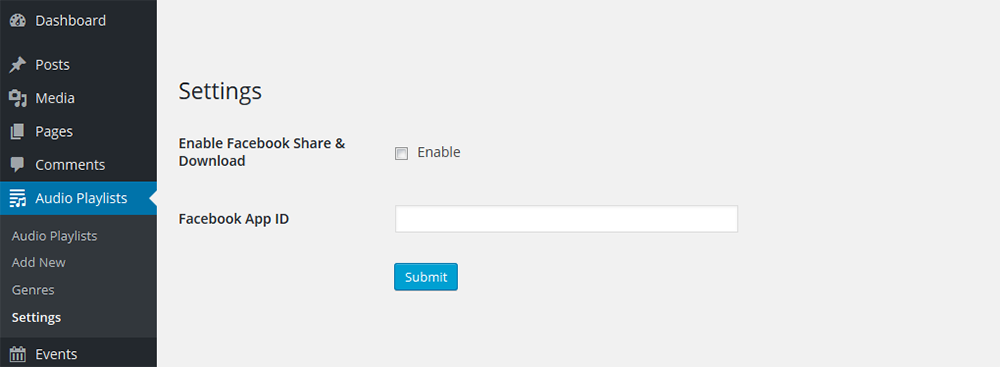Select Add New under Audio Playlists
The width and height of the screenshot is (1000, 367).
[38, 263]
